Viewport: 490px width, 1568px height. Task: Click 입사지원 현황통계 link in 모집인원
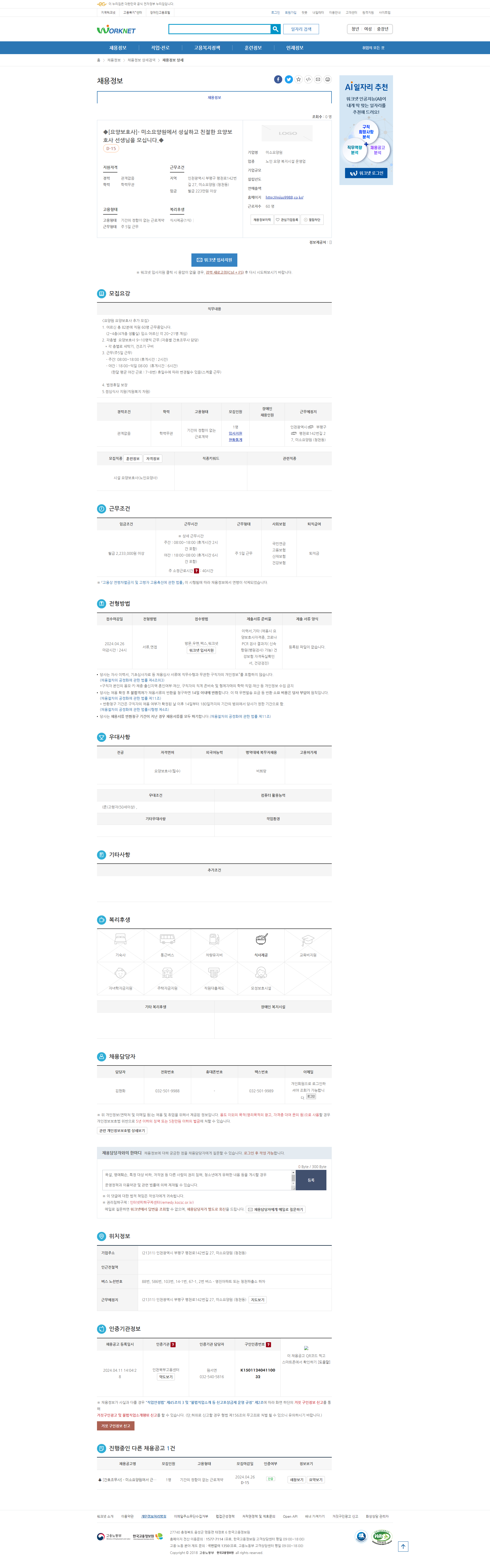click(x=236, y=436)
